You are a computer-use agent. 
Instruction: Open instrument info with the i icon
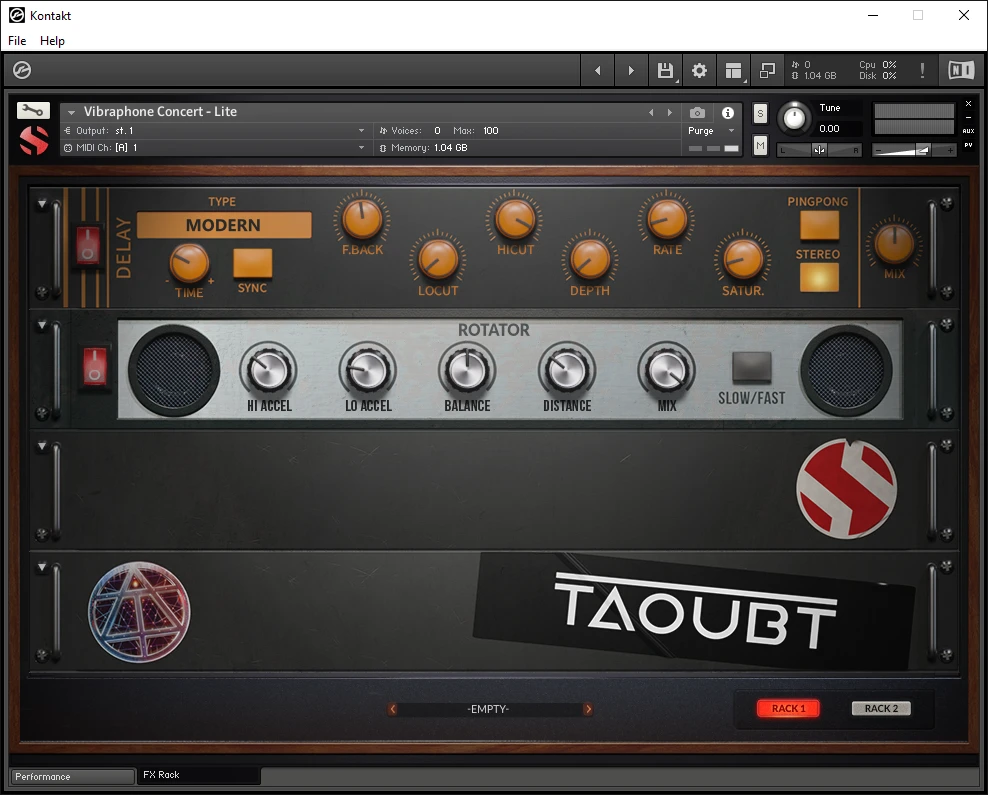pyautogui.click(x=728, y=113)
